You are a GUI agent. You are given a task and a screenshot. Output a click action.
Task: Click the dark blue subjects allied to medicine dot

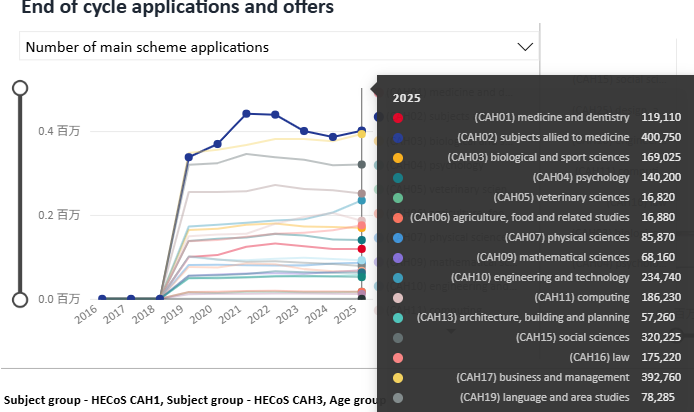(398, 137)
